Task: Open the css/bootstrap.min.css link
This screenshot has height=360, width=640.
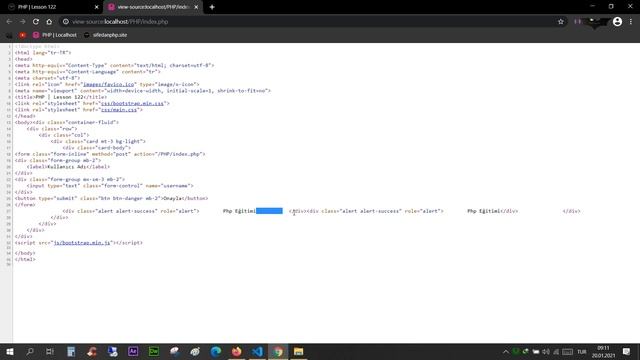Action: (132, 103)
